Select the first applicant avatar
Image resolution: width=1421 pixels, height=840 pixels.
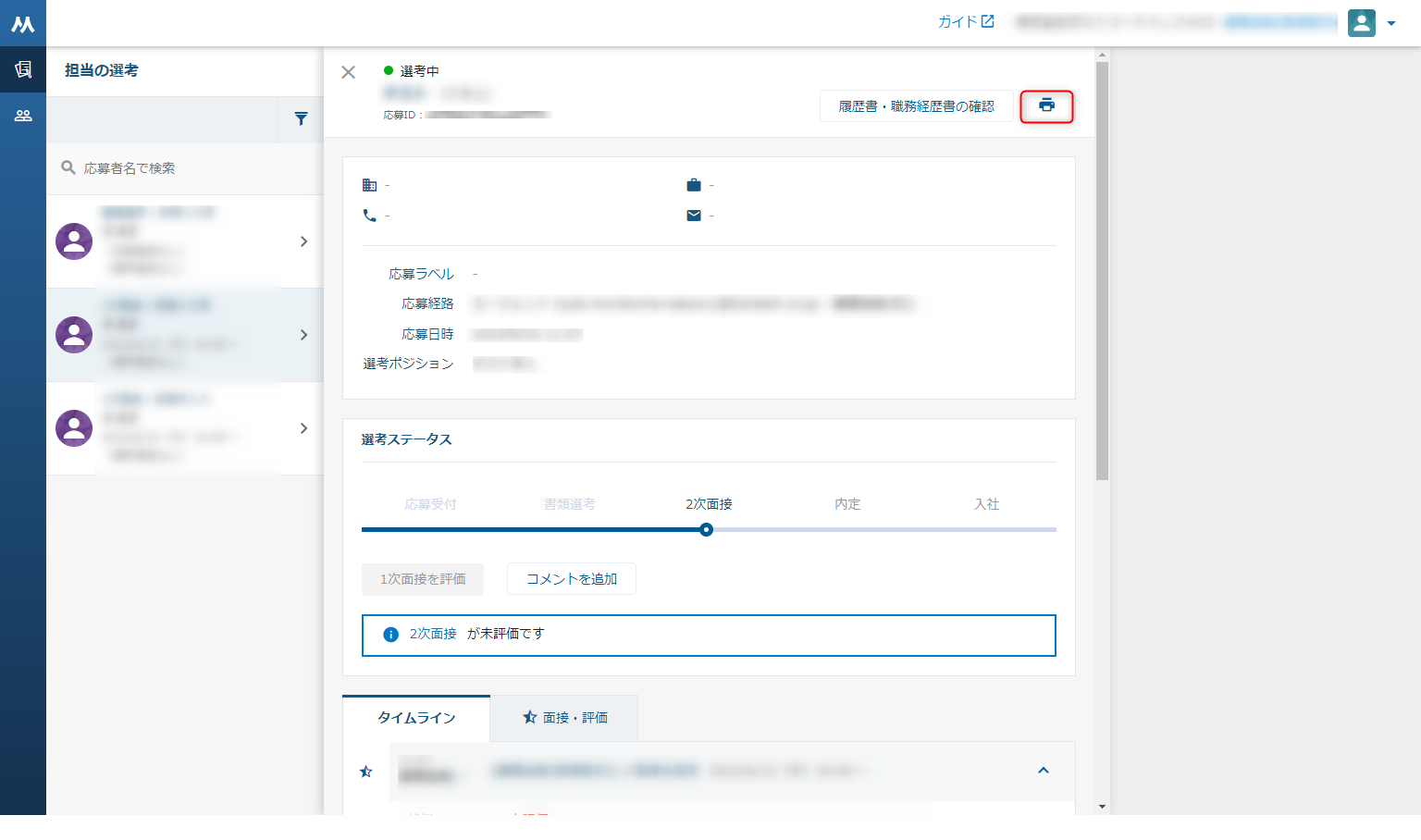pyautogui.click(x=74, y=241)
